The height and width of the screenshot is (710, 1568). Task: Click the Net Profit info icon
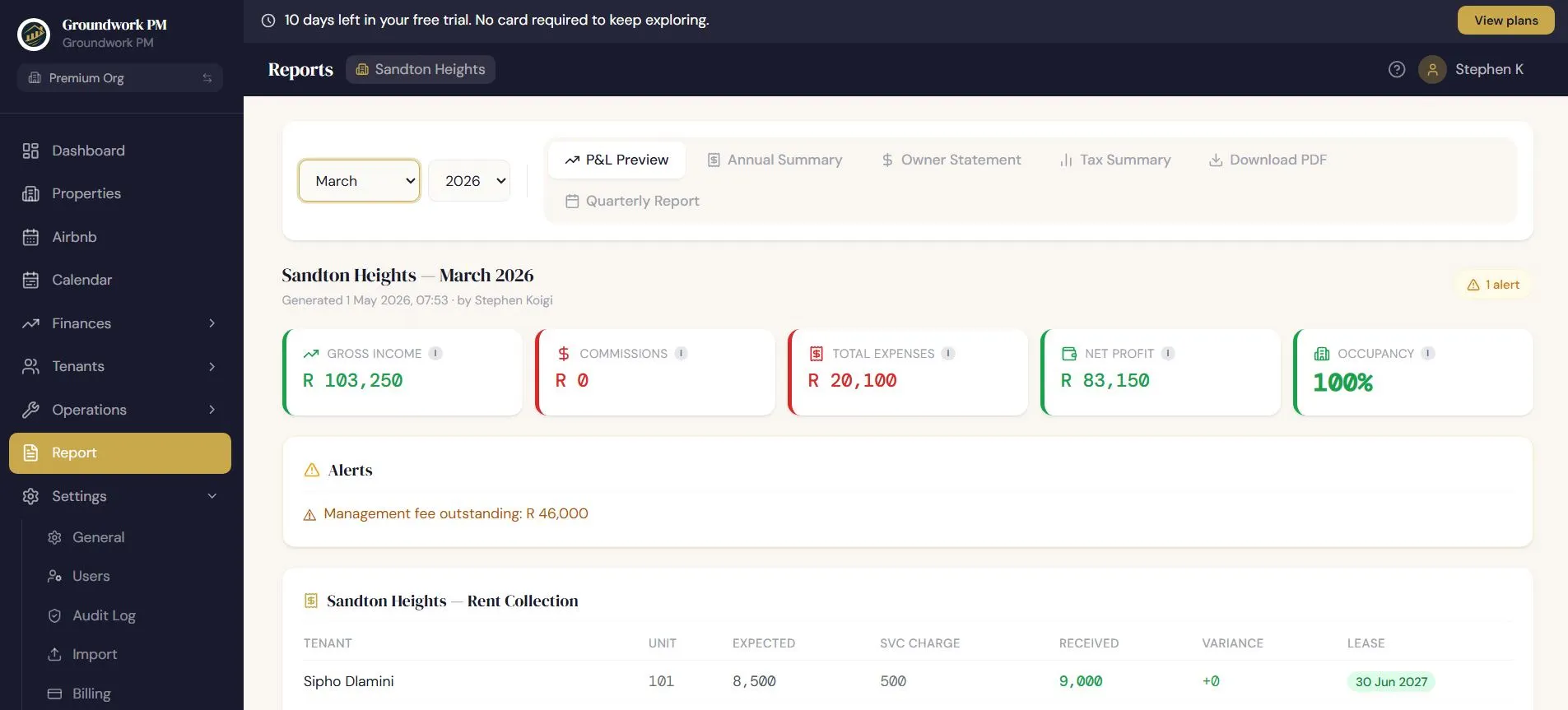(x=1168, y=353)
